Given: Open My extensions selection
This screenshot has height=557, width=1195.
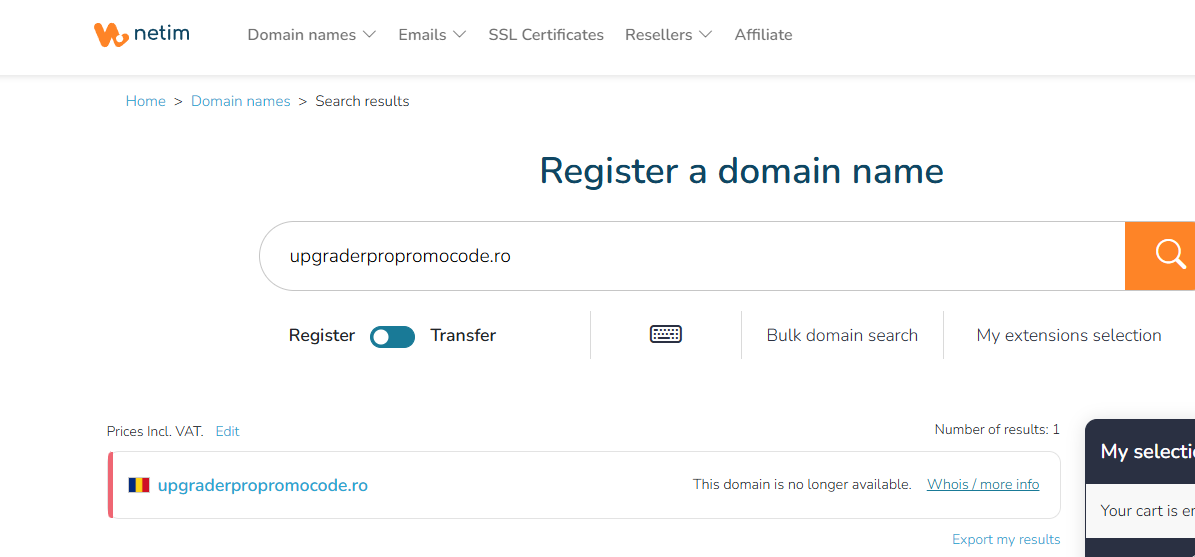Looking at the screenshot, I should [x=1068, y=335].
